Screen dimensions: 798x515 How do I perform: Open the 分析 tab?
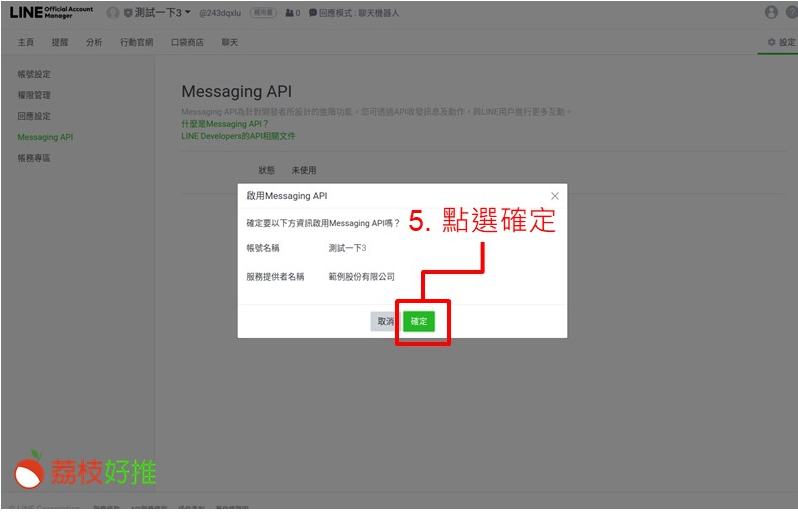coord(94,42)
